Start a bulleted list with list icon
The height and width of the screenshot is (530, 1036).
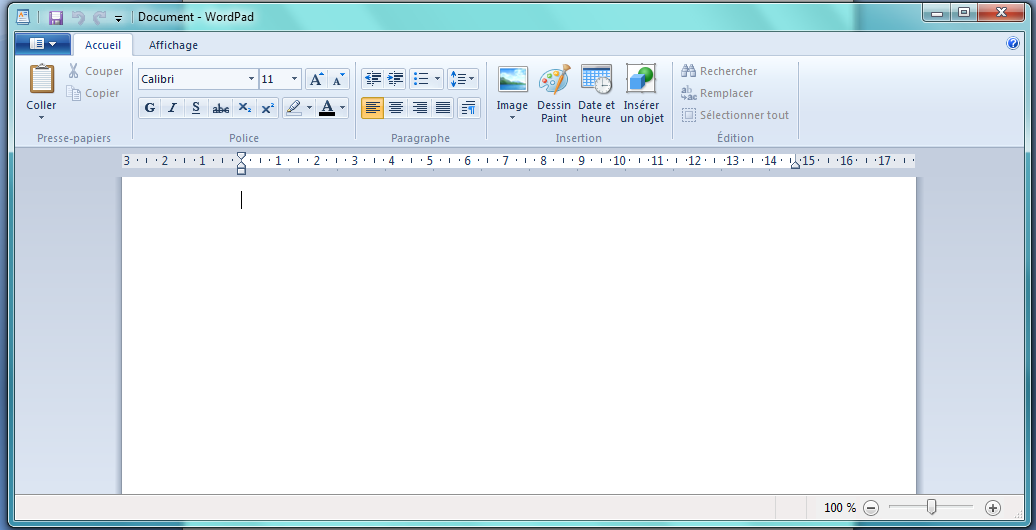coord(421,79)
